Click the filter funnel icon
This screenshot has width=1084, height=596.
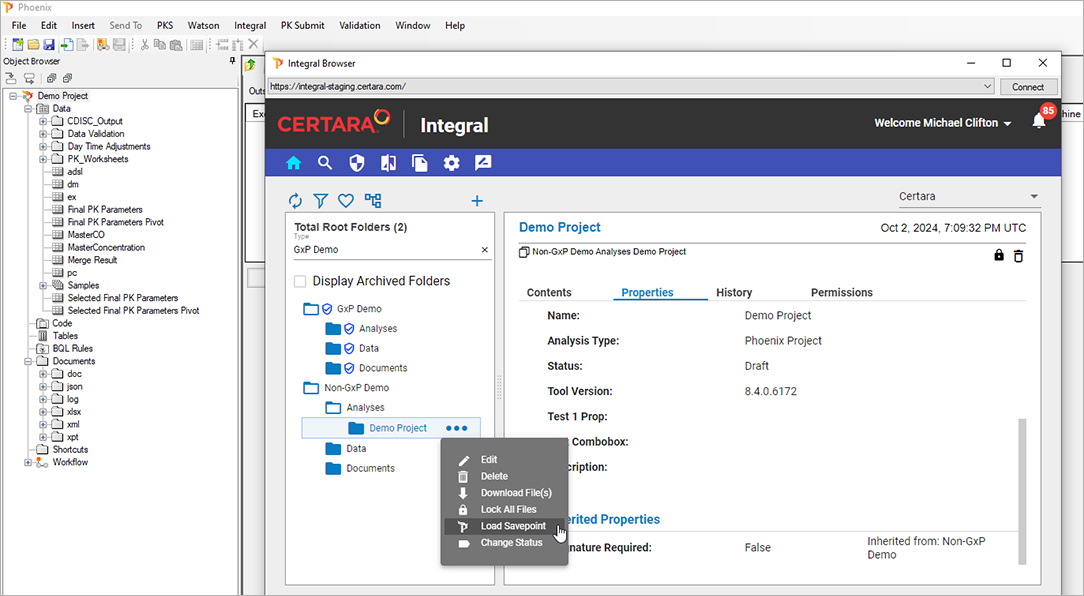[320, 201]
